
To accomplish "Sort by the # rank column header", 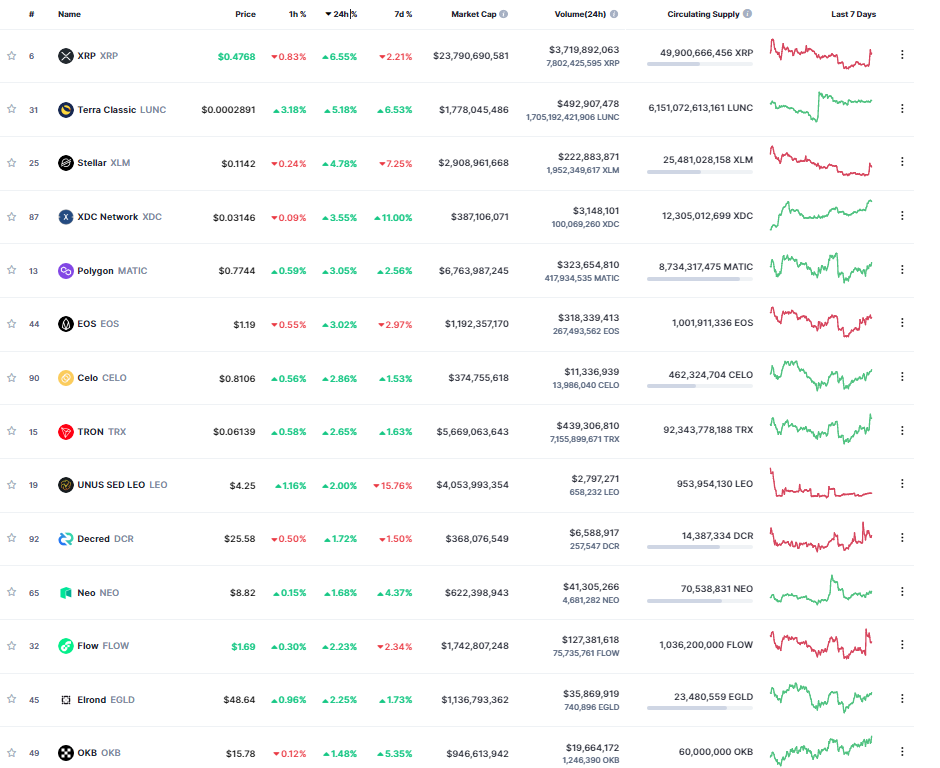I will [x=32, y=14].
